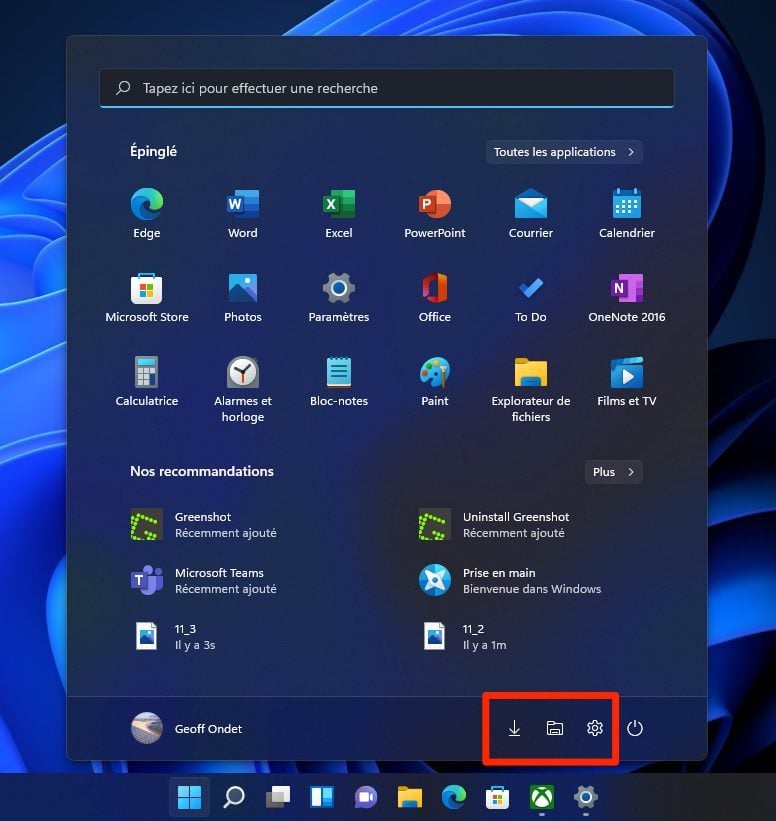The image size is (776, 821).
Task: Click the power button
Action: [635, 728]
